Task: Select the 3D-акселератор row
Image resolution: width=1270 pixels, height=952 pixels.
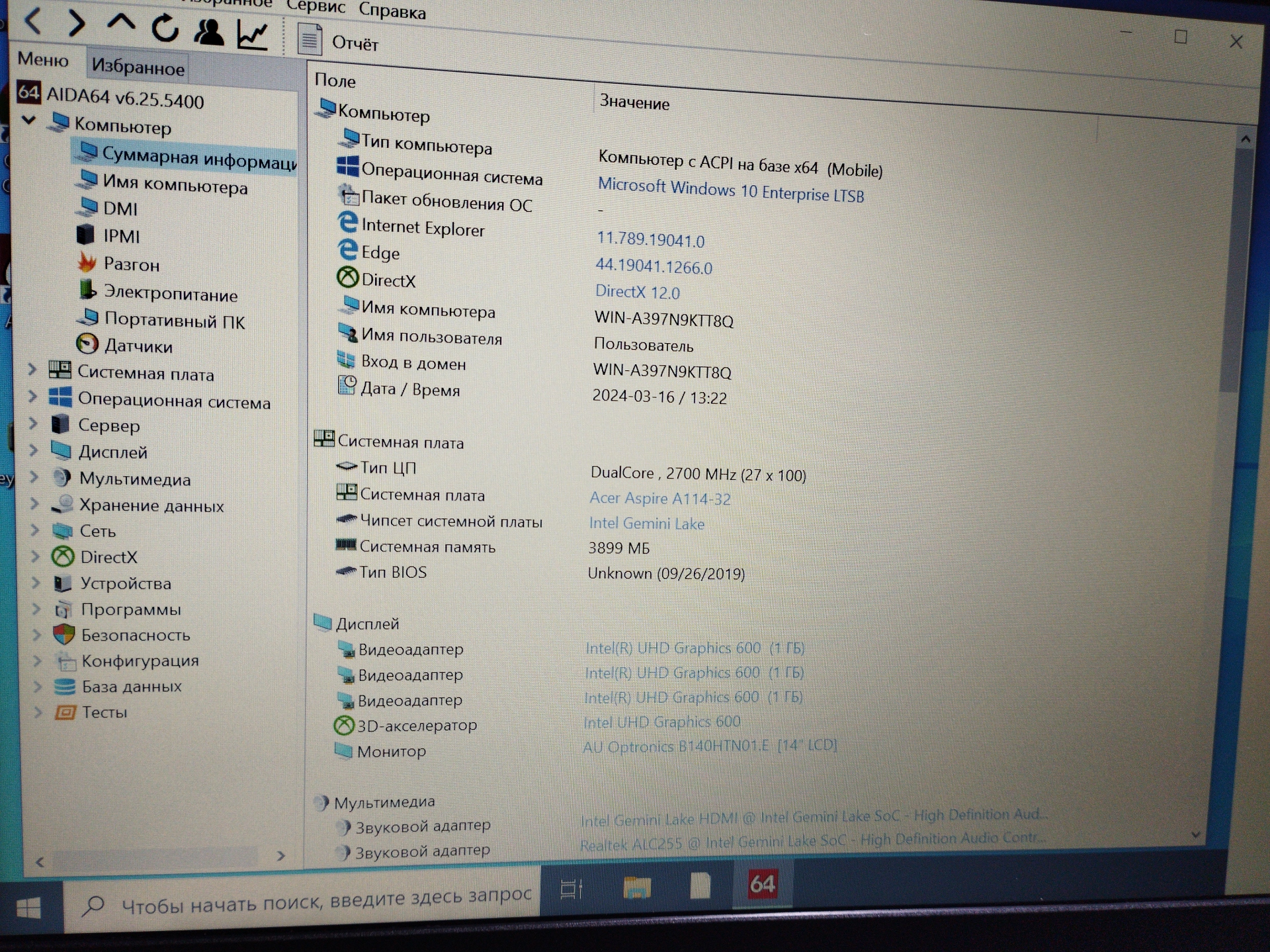Action: [536, 724]
